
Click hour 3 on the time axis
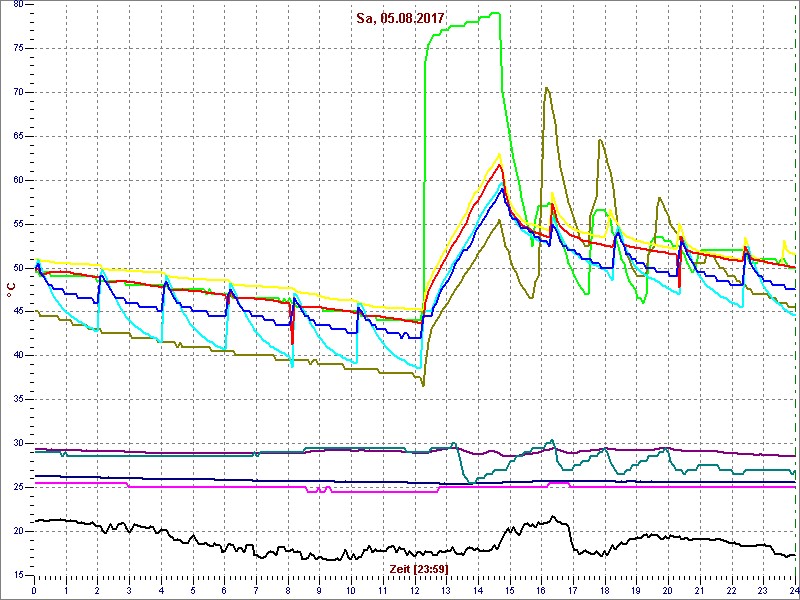[x=129, y=590]
